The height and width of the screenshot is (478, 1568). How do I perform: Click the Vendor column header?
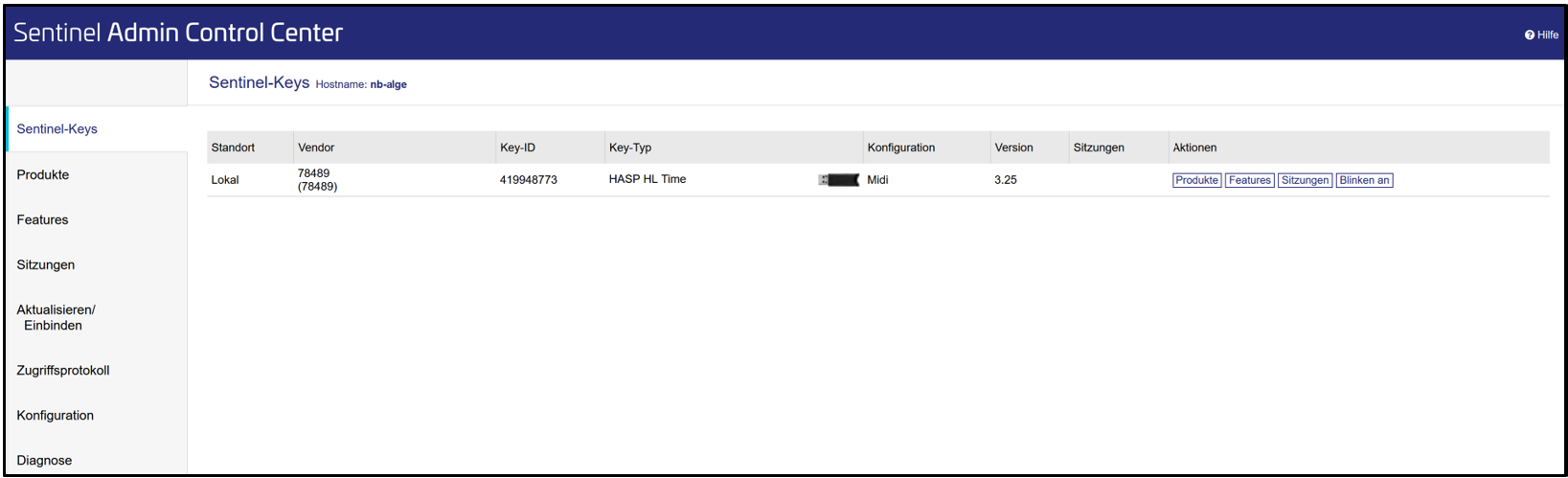coord(316,148)
